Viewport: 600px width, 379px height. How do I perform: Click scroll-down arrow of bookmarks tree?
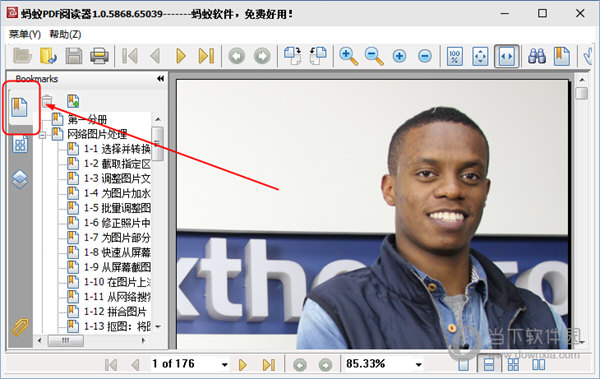tap(158, 327)
